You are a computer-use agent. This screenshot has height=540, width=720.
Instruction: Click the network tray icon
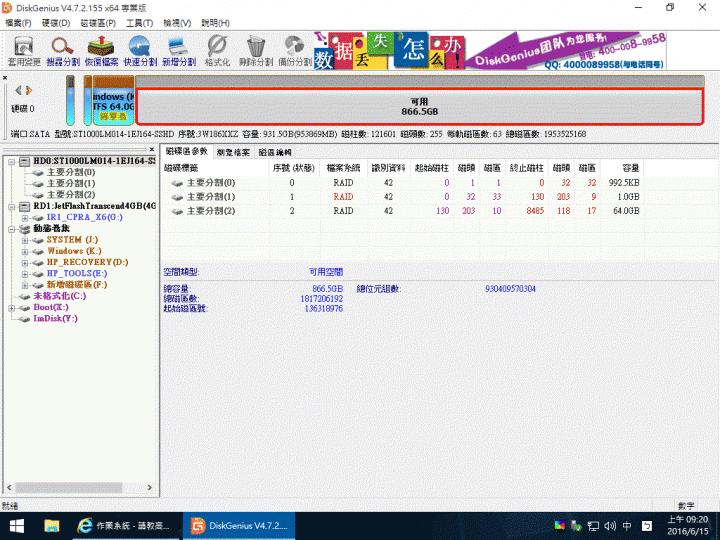click(593, 526)
